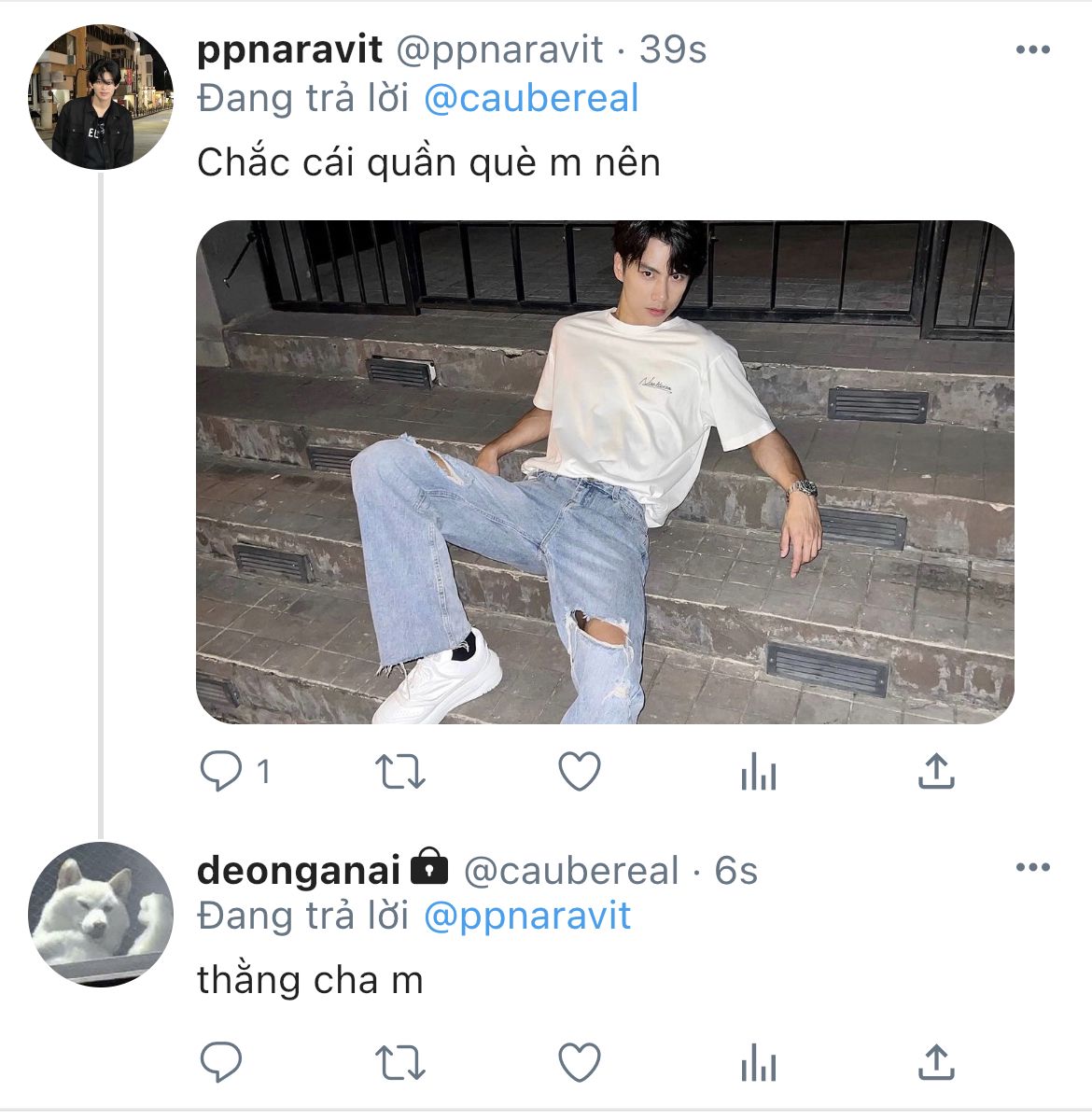Like ppnaravit's tweet with the heart
The height and width of the screenshot is (1120, 1092).
pos(579,772)
